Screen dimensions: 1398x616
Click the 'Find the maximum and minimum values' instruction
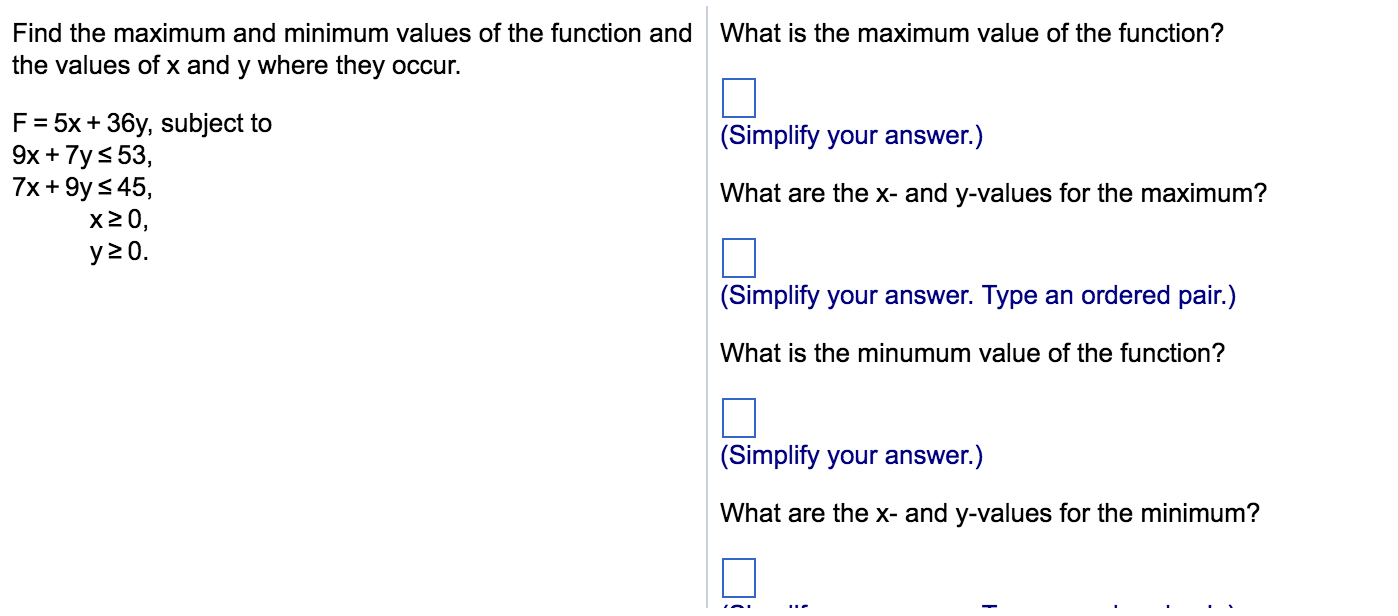[351, 34]
